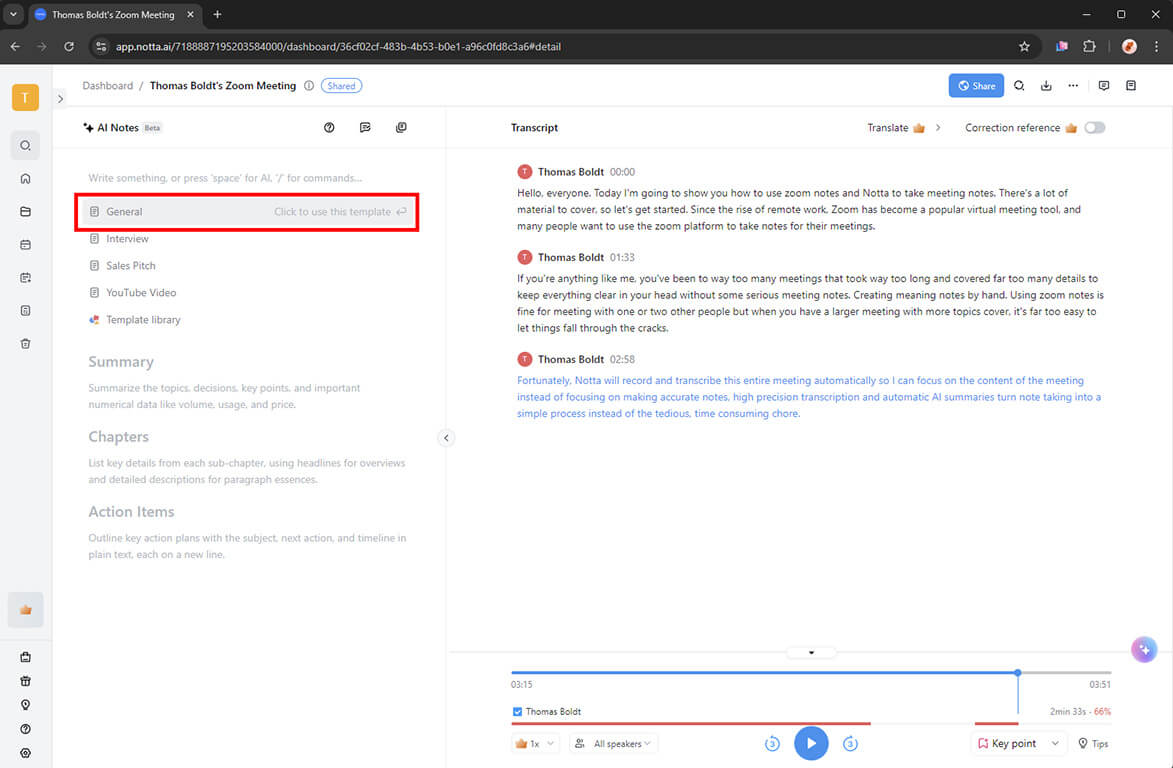The width and height of the screenshot is (1173, 768).
Task: Open the All speakers dropdown
Action: tap(612, 744)
